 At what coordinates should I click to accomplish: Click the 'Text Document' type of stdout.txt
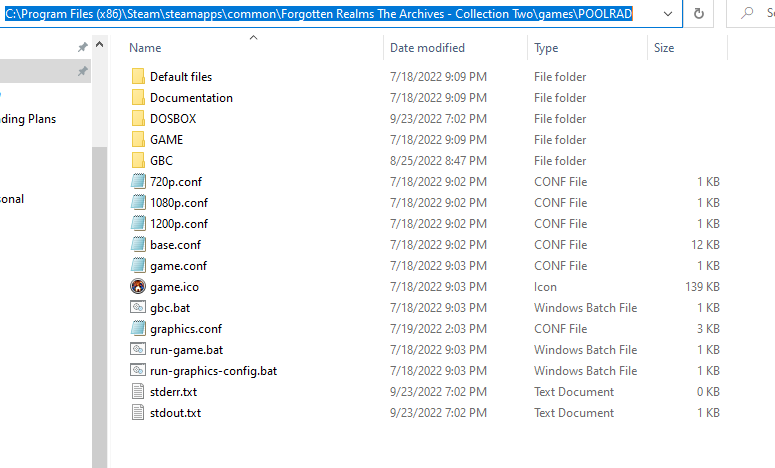pos(574,413)
